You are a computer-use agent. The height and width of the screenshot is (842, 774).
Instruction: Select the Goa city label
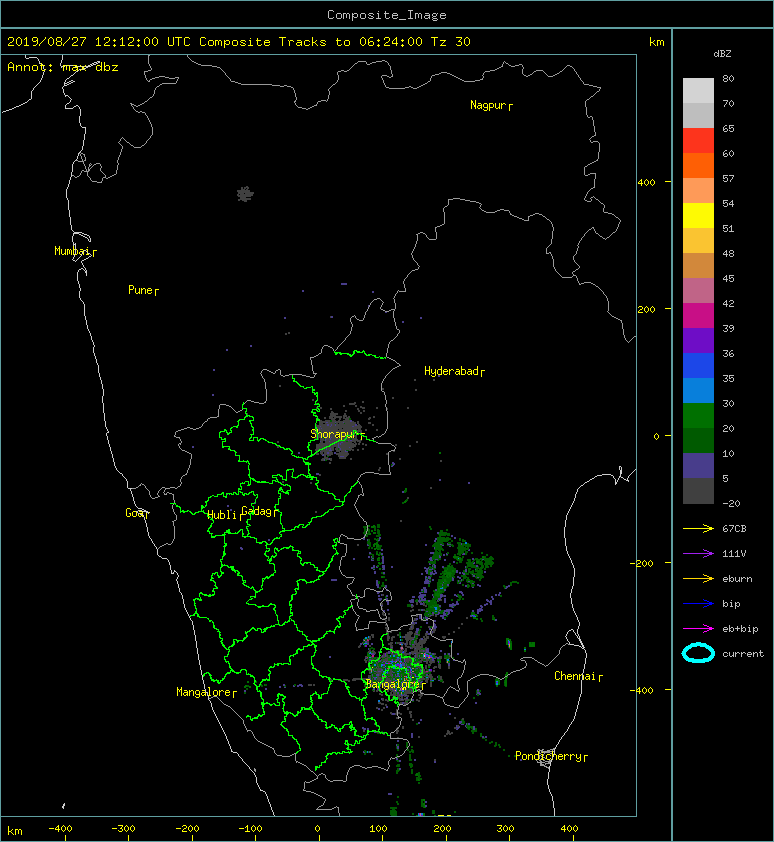click(137, 513)
